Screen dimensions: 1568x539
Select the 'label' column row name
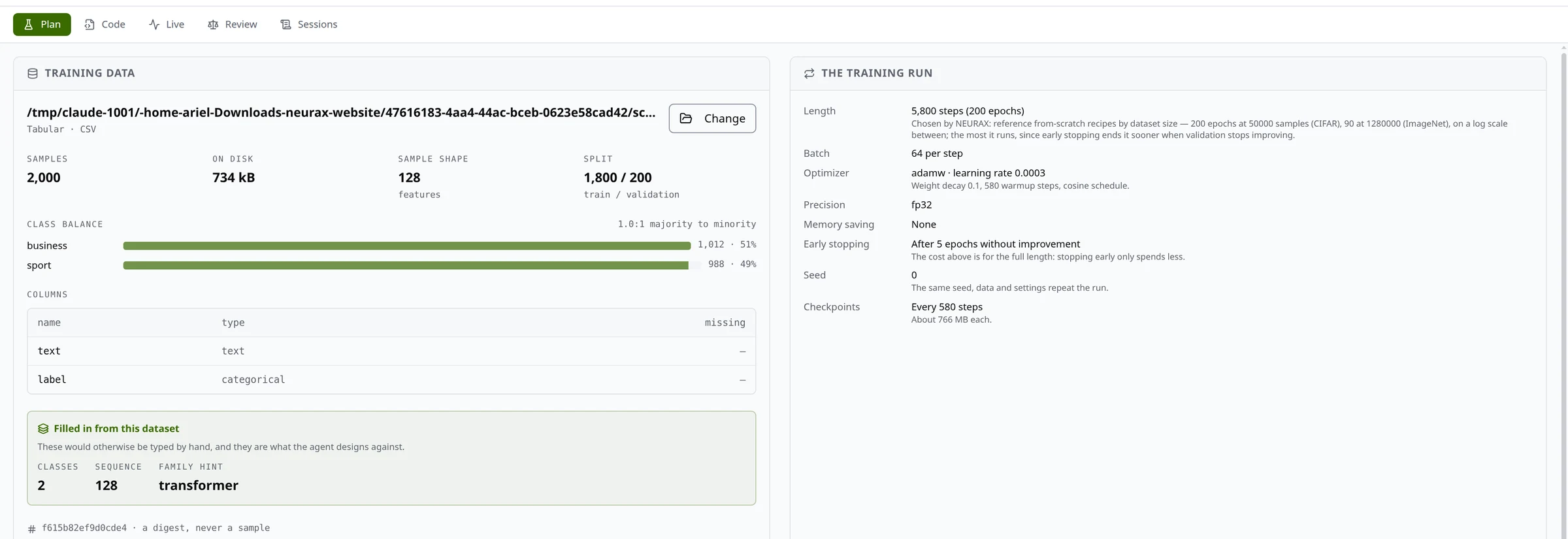point(52,380)
